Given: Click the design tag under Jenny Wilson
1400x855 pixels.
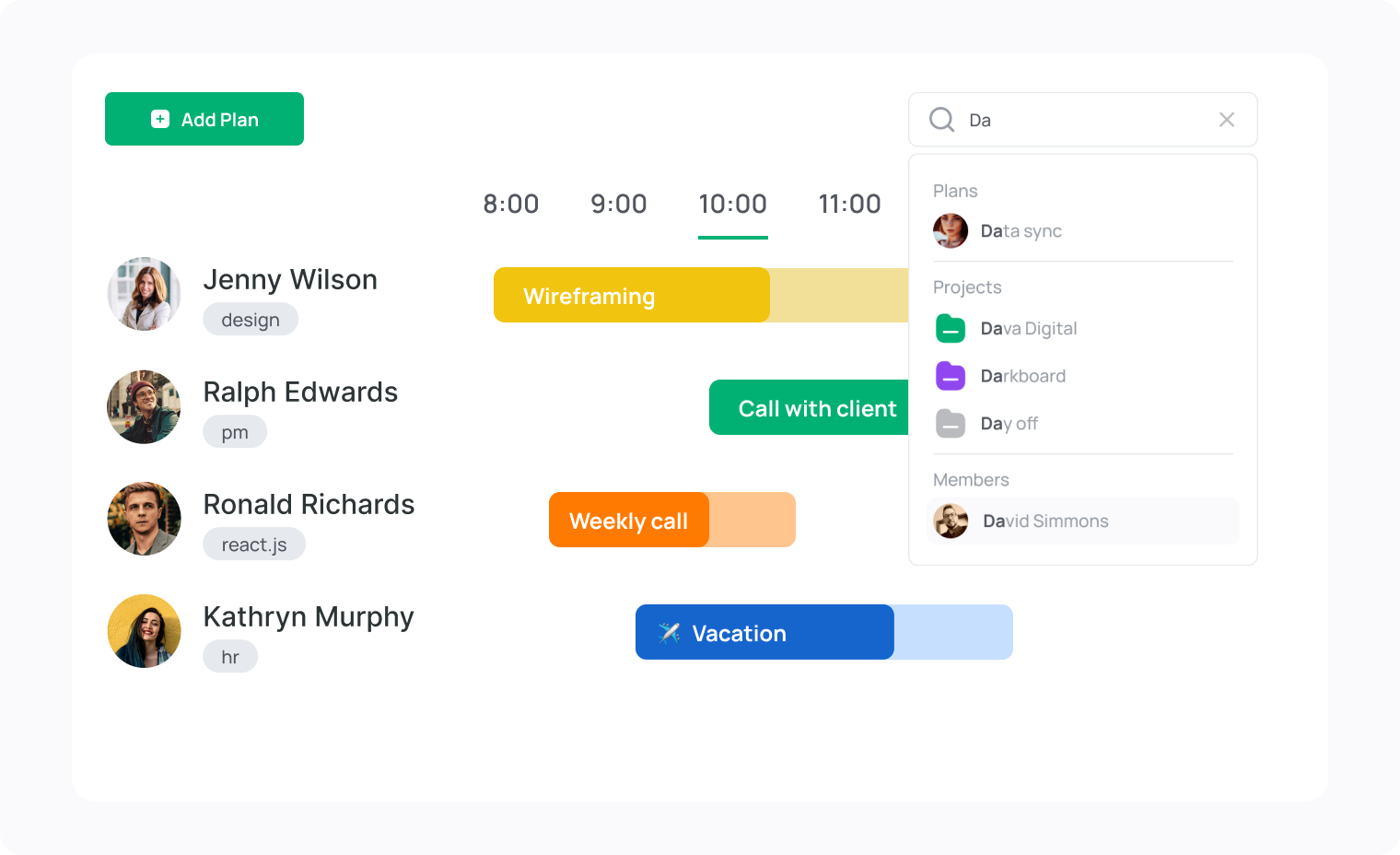Looking at the screenshot, I should click(250, 320).
